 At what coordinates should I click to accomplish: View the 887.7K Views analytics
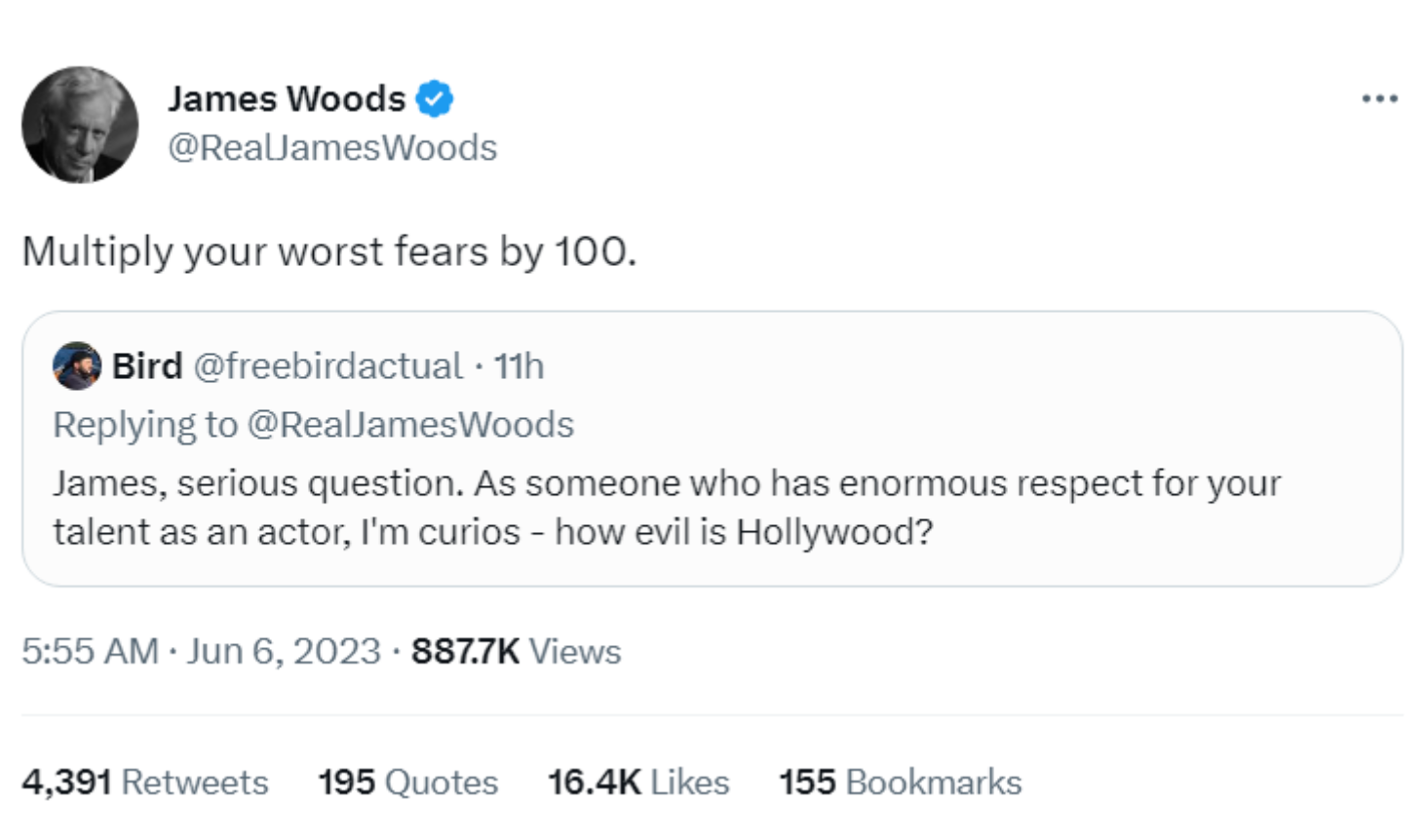pos(516,651)
